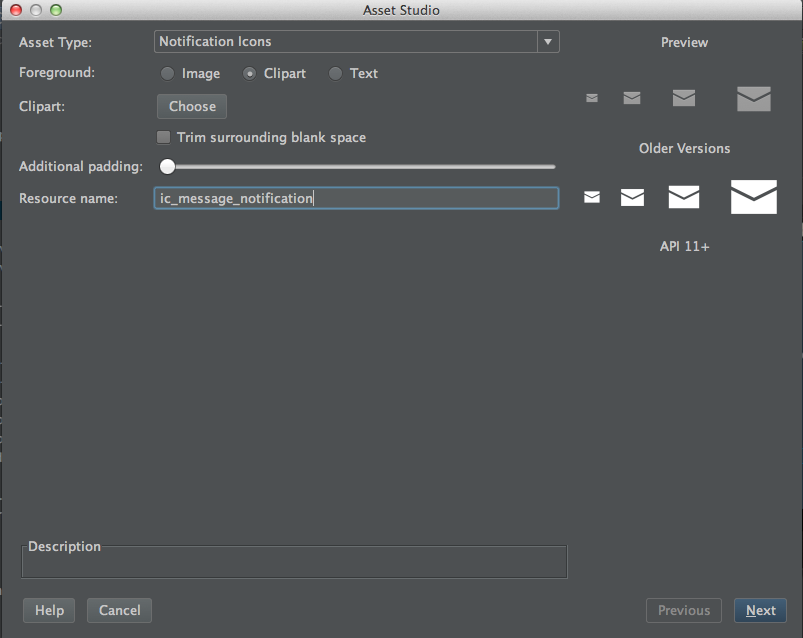Click the Notification Icons combo box
Screen dimensions: 803x638
pos(356,41)
